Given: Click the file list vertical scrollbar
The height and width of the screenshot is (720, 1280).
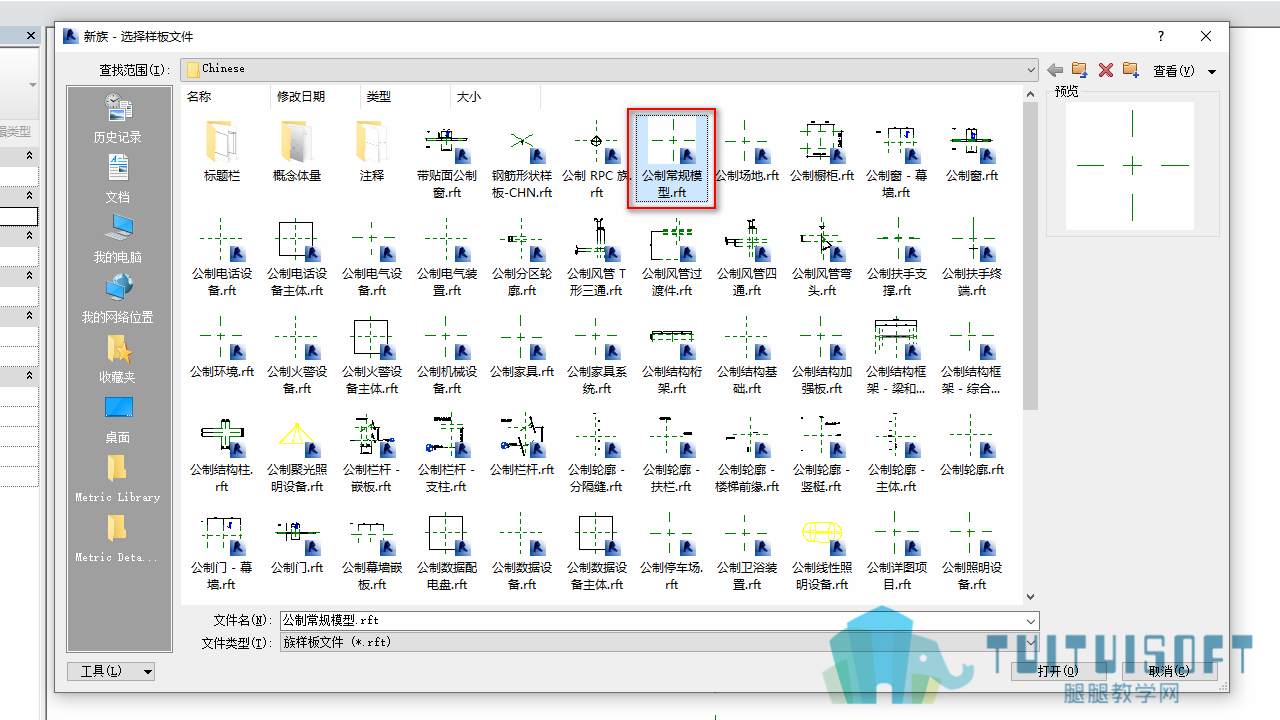Looking at the screenshot, I should [1031, 254].
